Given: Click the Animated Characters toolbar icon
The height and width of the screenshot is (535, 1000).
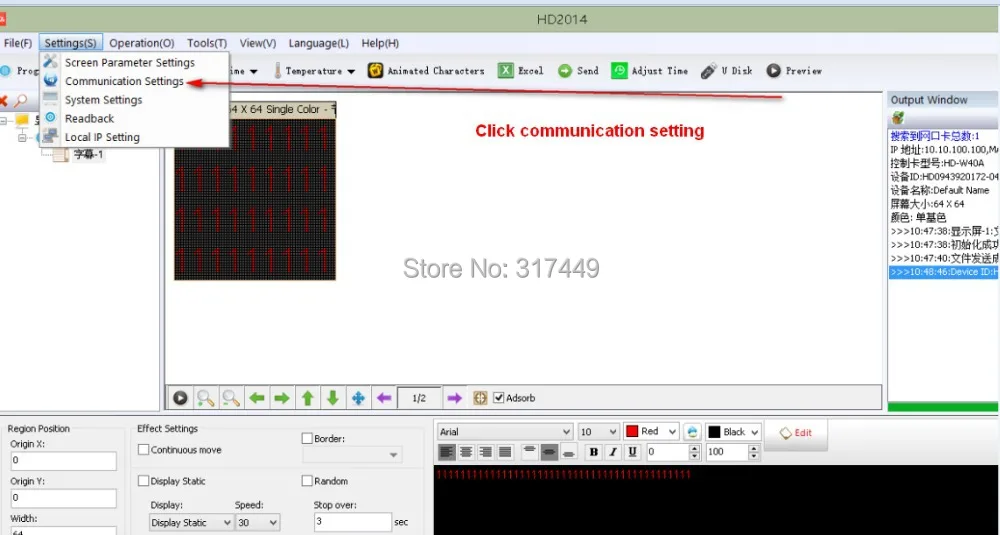Looking at the screenshot, I should [x=376, y=71].
